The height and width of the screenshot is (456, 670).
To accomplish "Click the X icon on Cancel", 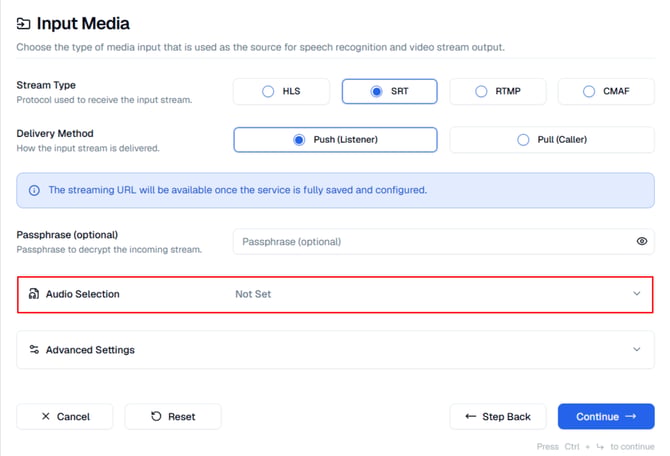I will click(x=46, y=416).
